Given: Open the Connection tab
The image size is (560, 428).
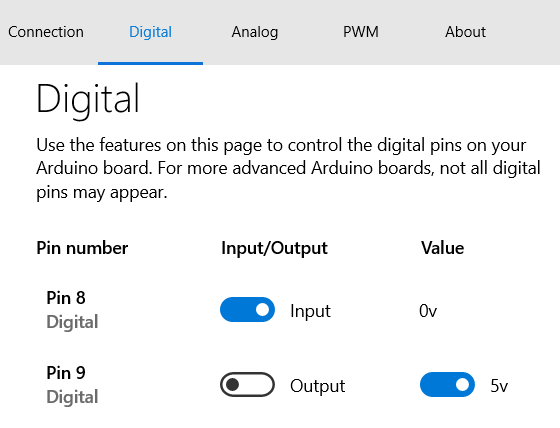Looking at the screenshot, I should (x=46, y=32).
